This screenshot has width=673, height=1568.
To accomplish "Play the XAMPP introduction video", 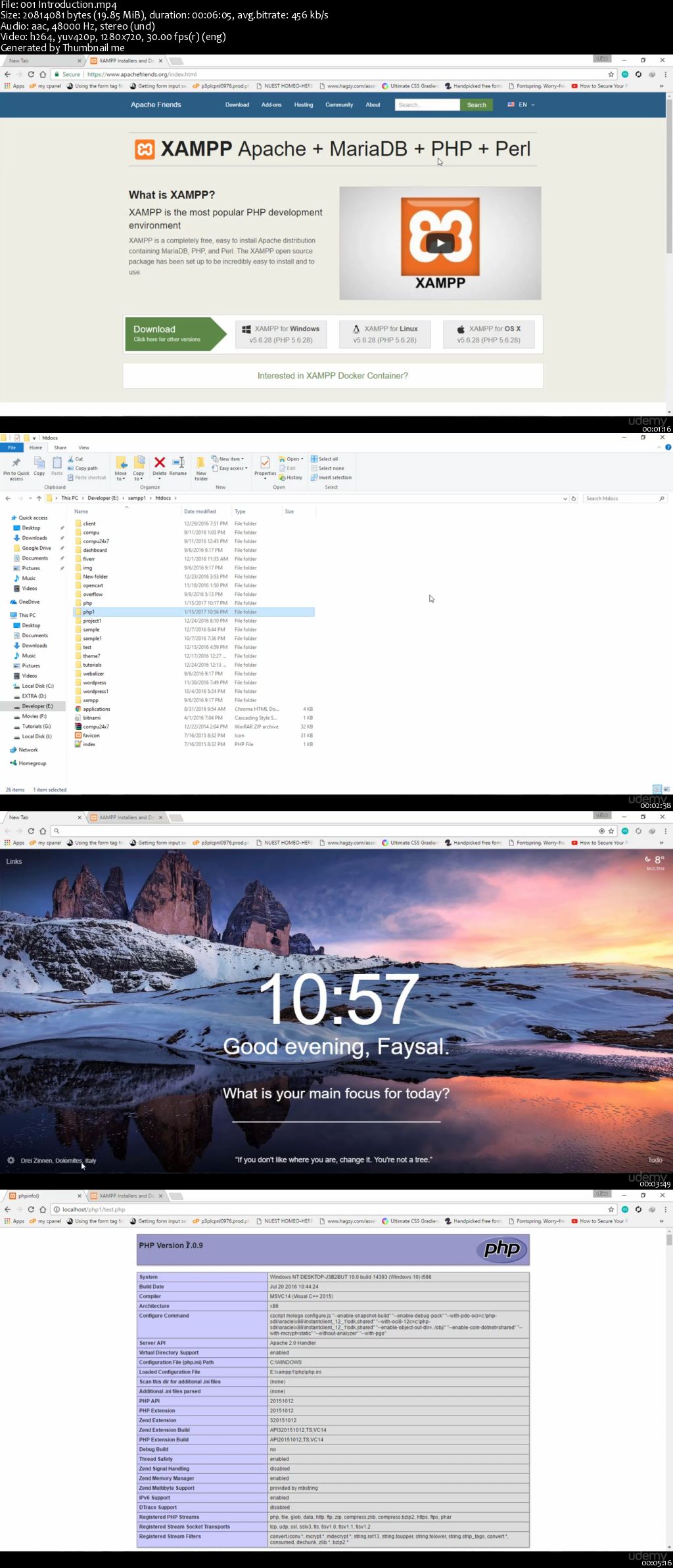I will point(440,243).
